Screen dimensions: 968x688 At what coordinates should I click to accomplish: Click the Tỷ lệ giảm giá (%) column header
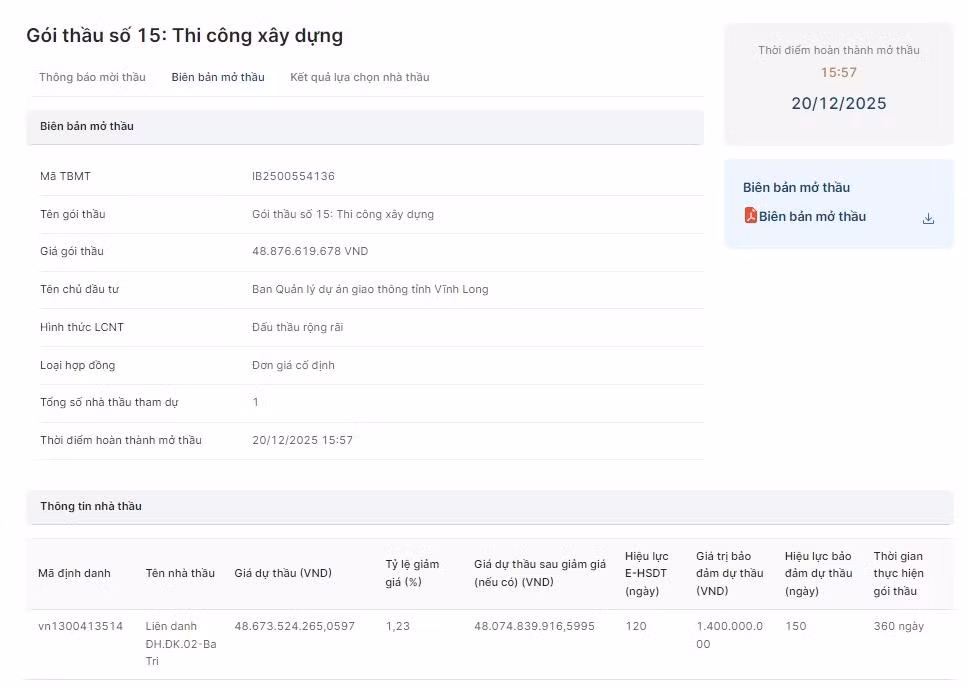coord(412,573)
